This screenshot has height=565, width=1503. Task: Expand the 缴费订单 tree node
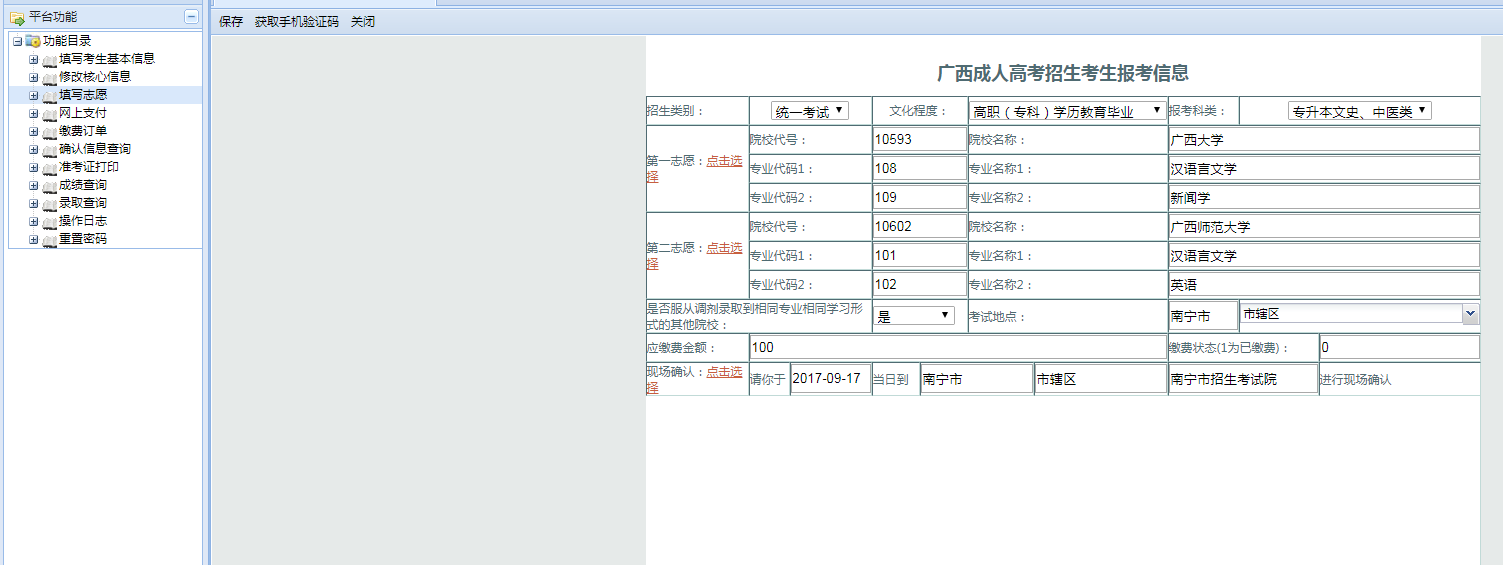[33, 131]
